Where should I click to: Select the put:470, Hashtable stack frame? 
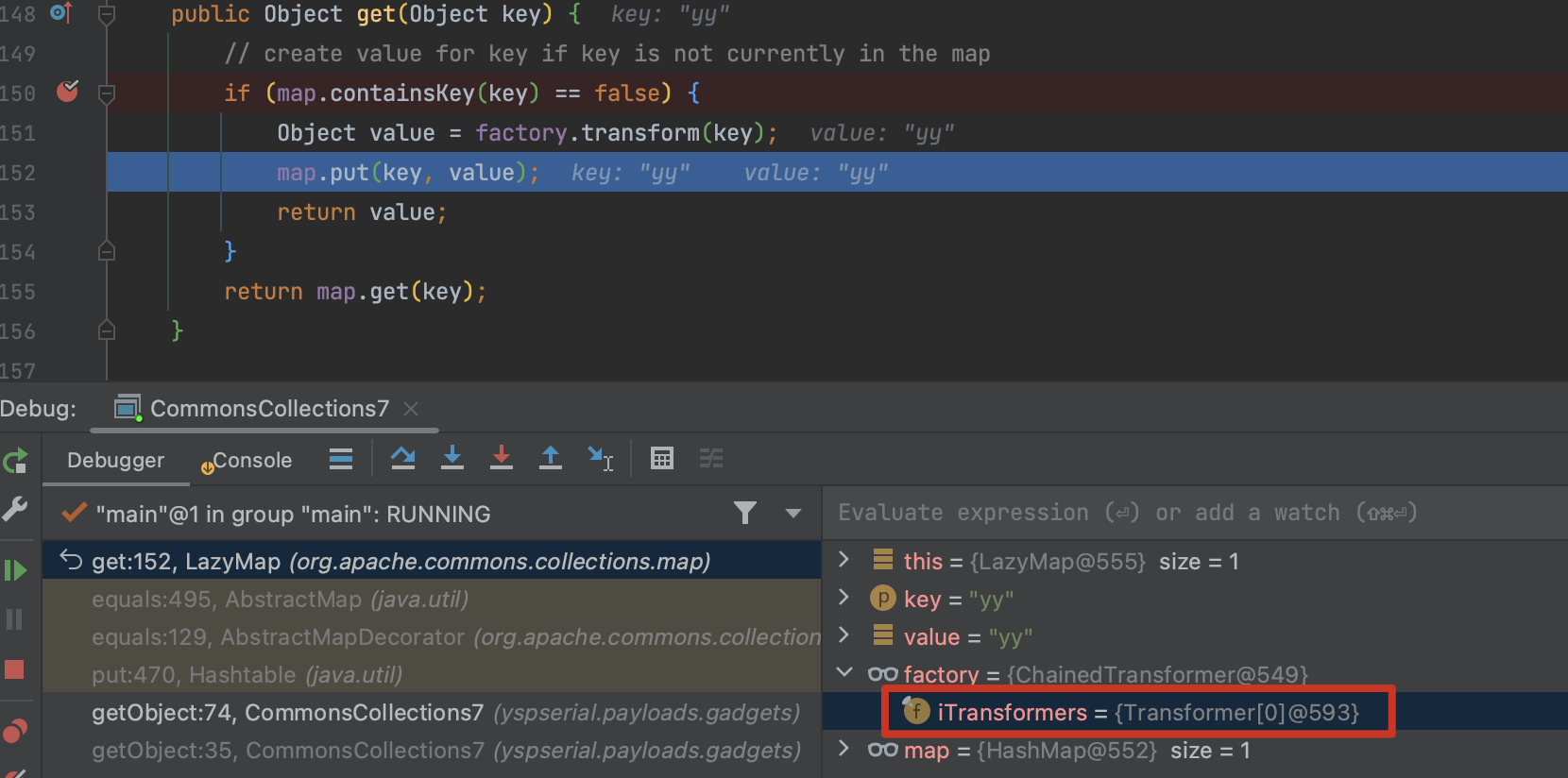point(432,674)
